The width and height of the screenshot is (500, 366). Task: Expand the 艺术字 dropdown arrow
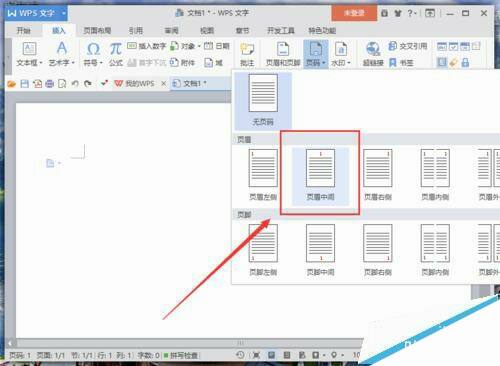[x=73, y=63]
